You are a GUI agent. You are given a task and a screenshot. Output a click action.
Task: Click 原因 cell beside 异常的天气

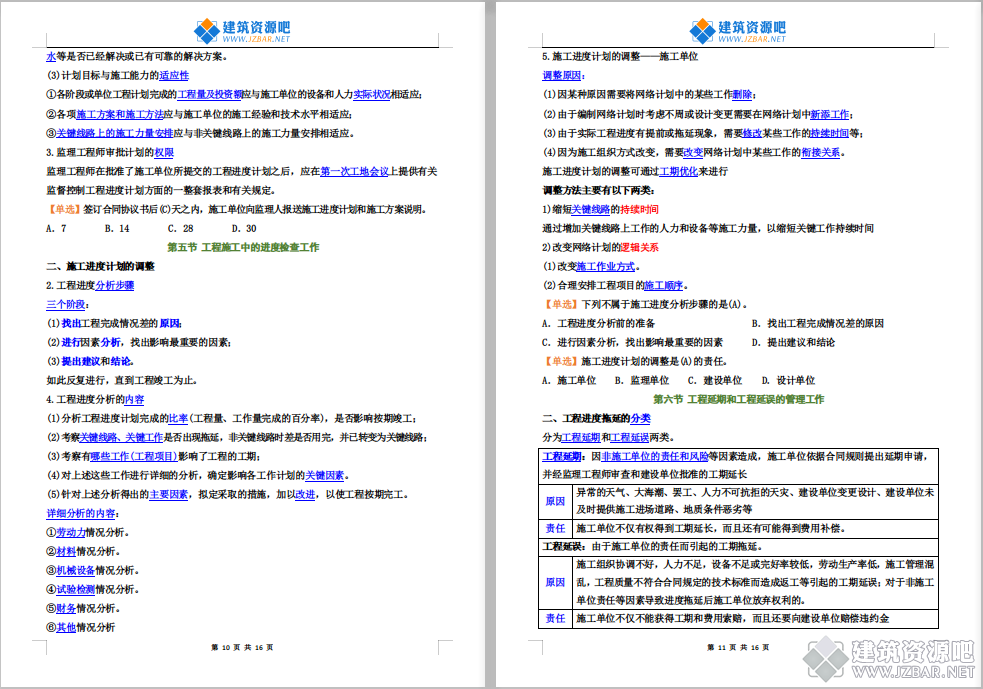point(555,502)
